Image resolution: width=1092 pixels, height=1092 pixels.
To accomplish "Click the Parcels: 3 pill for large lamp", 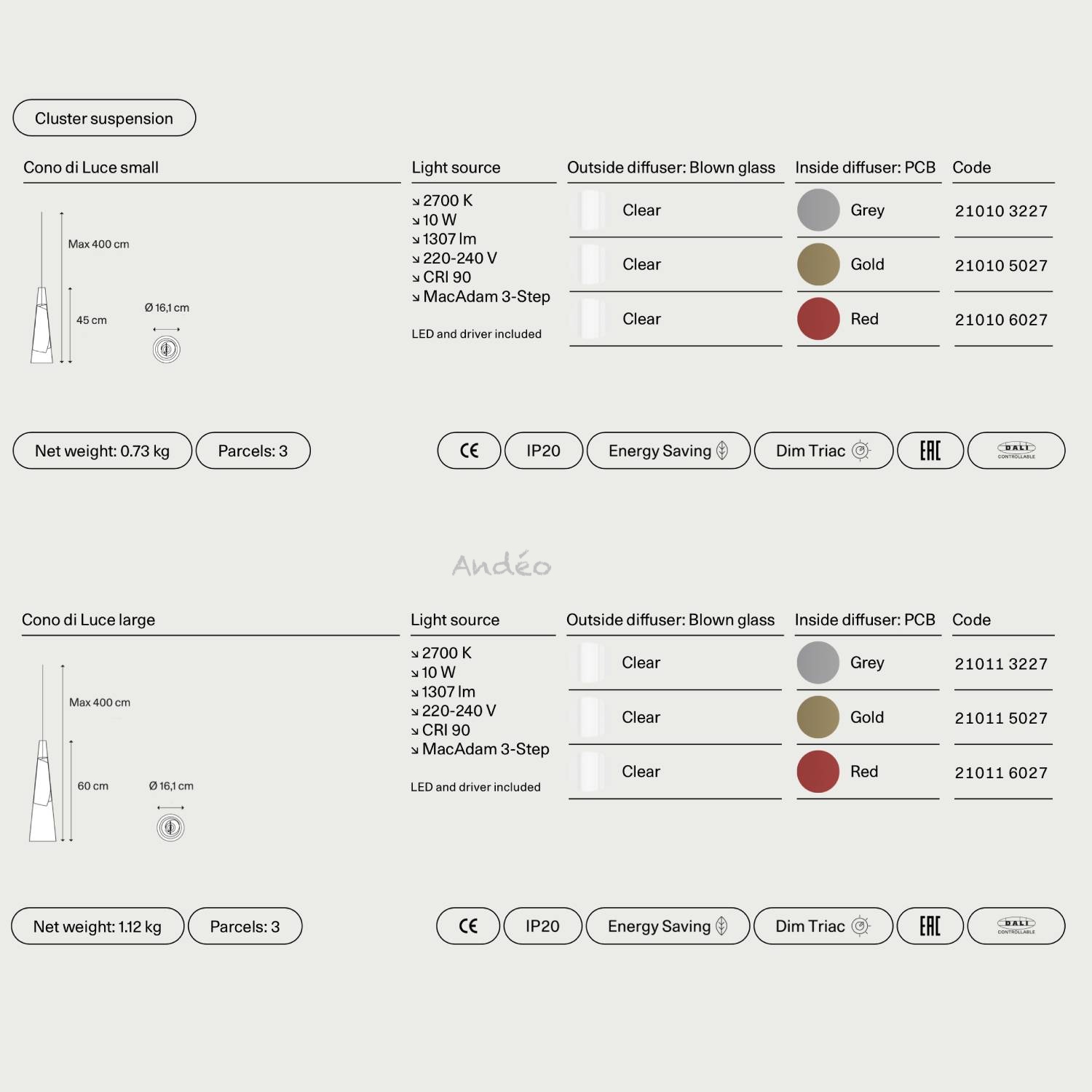I will (x=245, y=926).
